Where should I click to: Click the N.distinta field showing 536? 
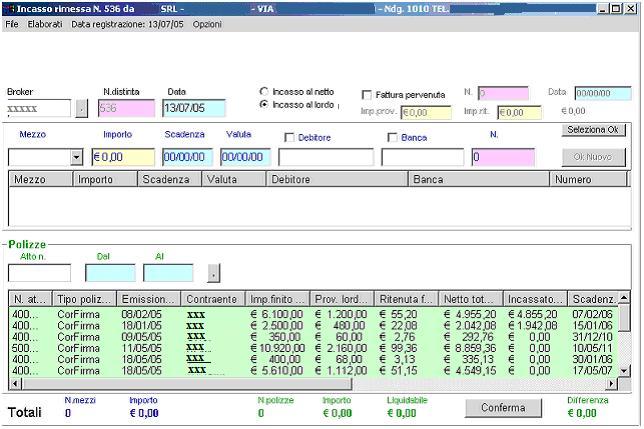click(x=126, y=108)
